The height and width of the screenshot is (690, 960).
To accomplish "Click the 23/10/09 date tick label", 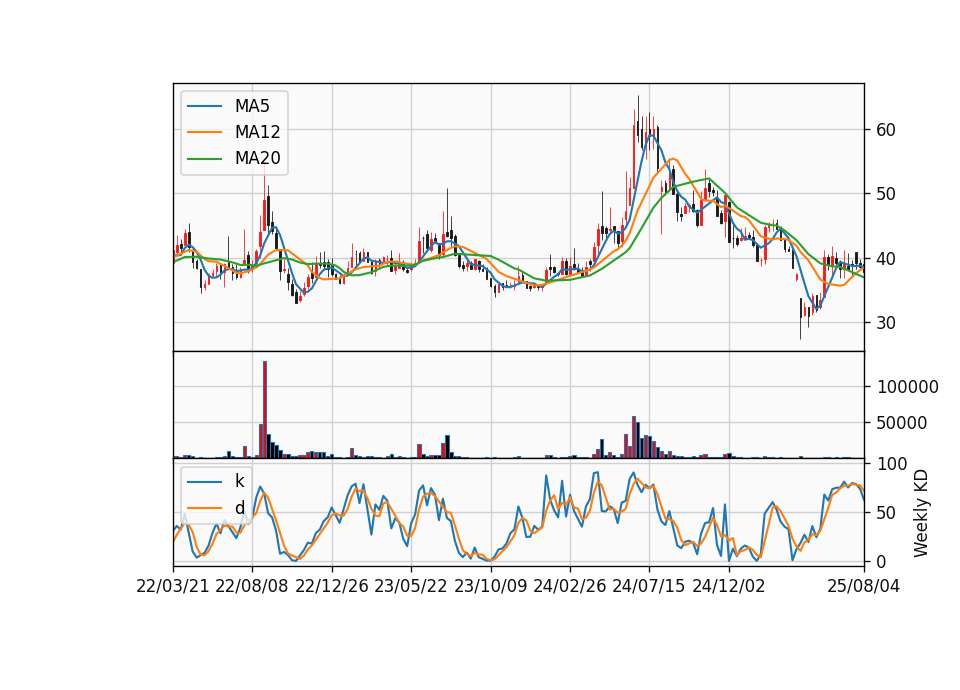I will 490,586.
